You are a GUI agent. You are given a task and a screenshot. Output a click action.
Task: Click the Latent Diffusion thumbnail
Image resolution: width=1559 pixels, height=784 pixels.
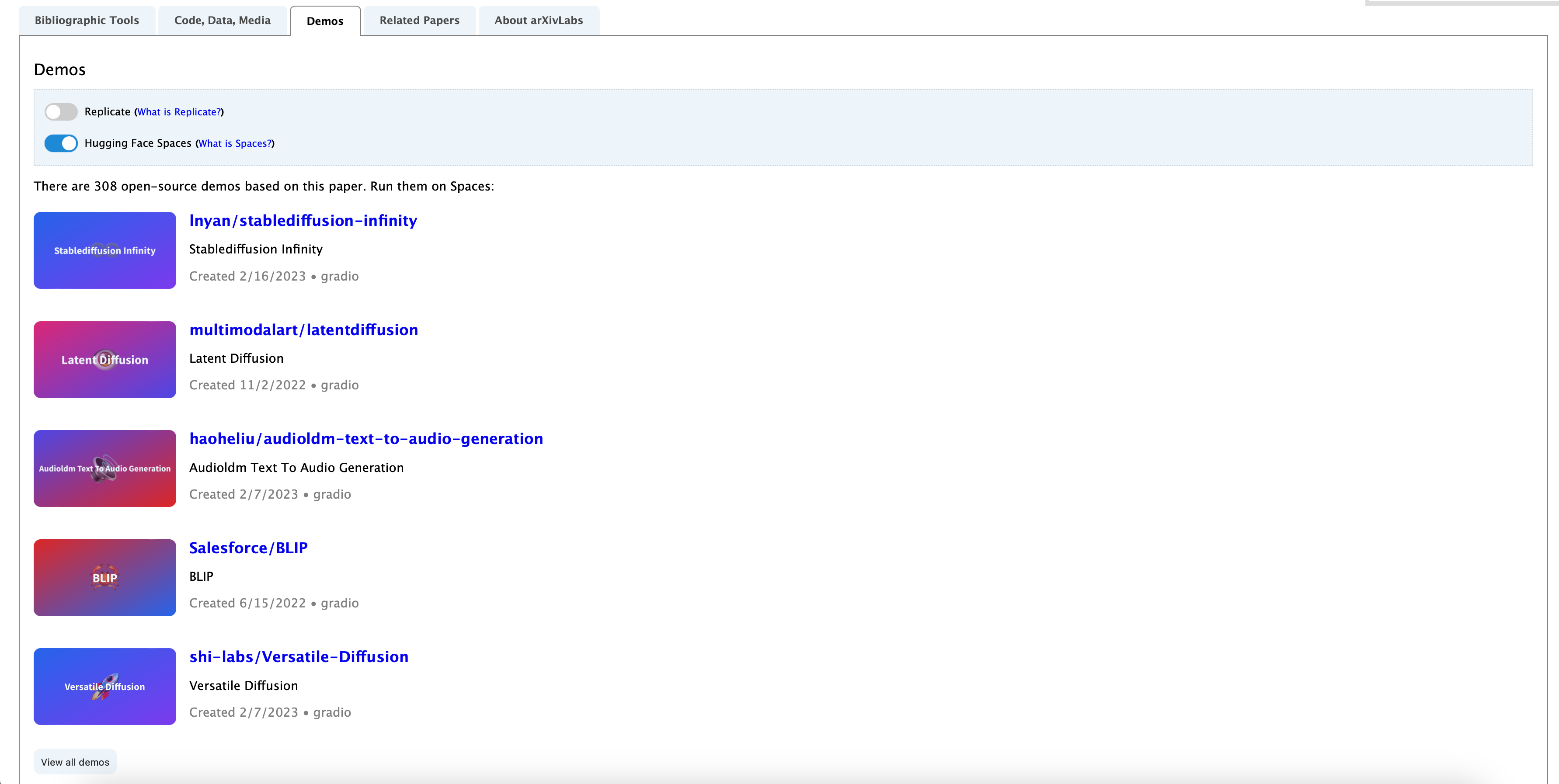tap(104, 359)
